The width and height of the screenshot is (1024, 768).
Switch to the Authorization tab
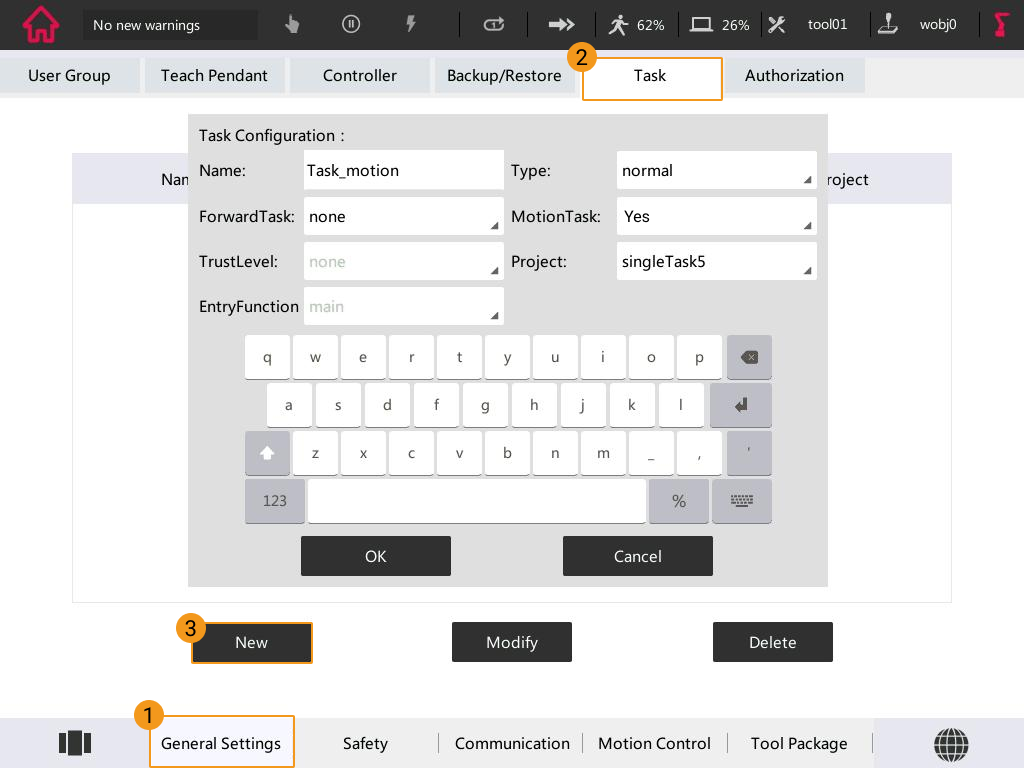(x=794, y=76)
